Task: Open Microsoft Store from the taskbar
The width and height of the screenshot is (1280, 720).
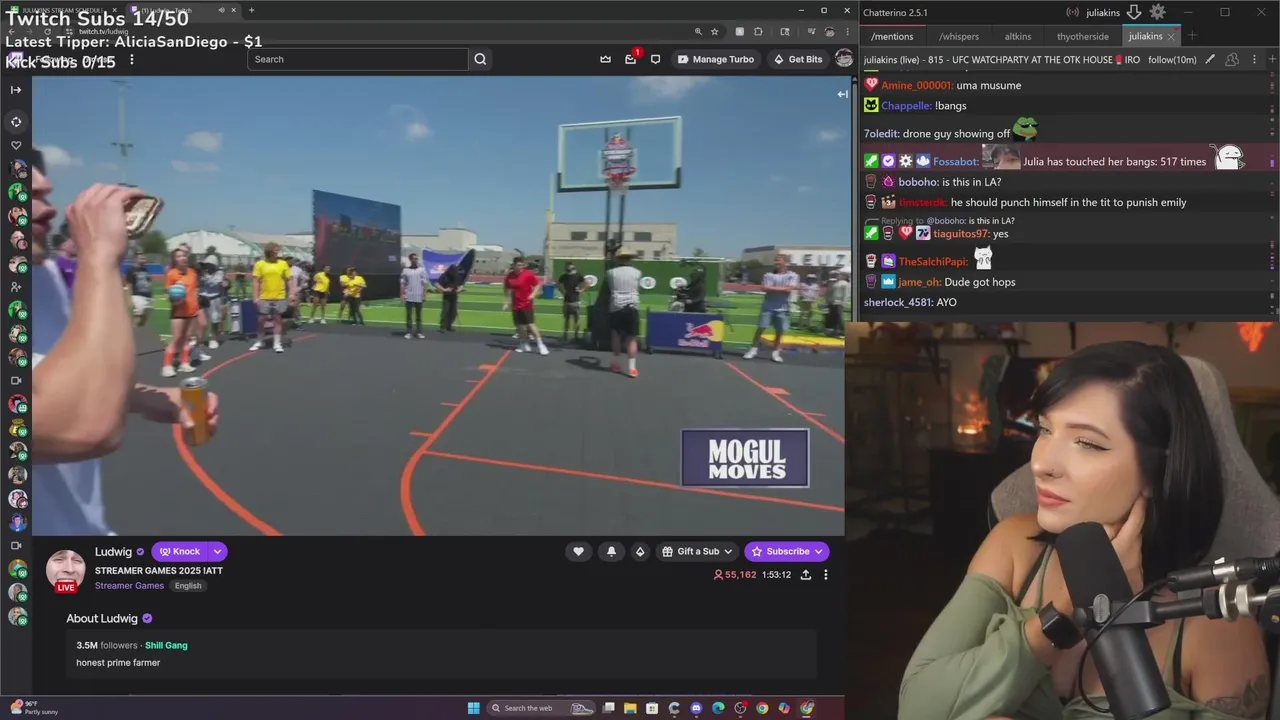Action: tap(652, 708)
